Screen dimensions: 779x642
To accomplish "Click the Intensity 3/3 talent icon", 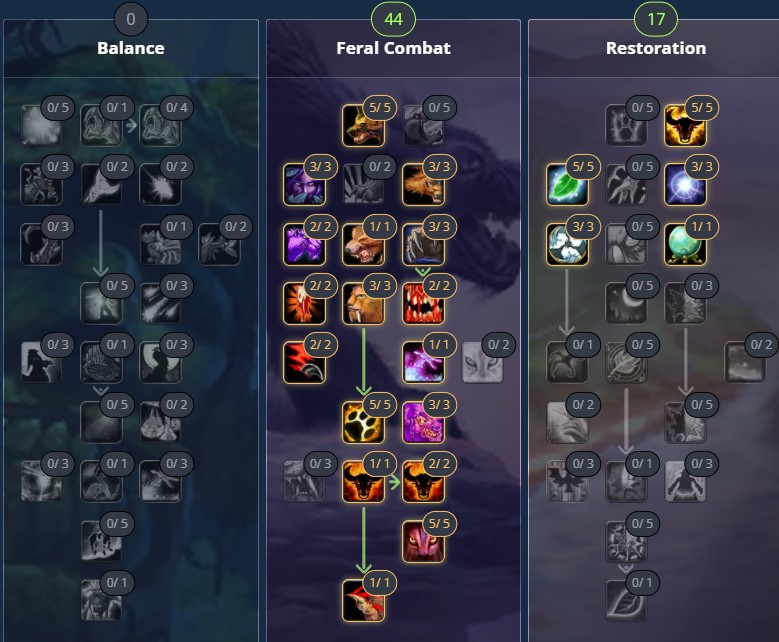I will [685, 184].
